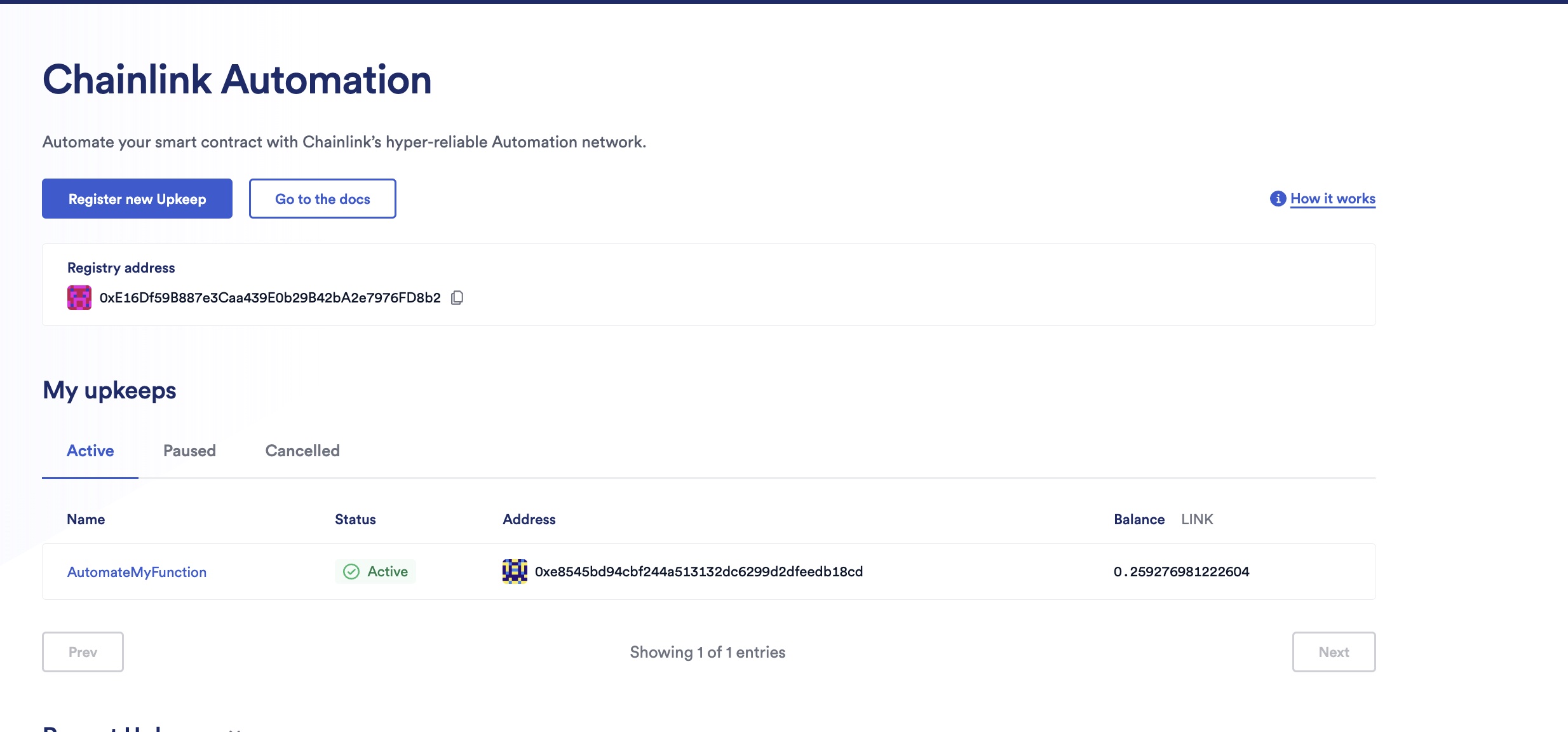Follow the How it works link

[1332, 199]
